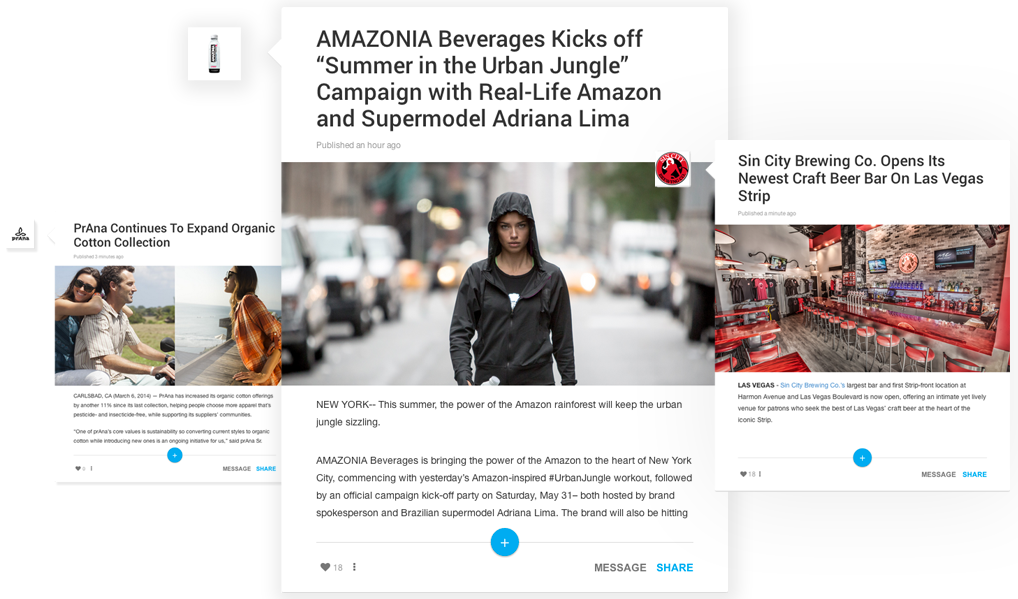Click SHARE on the AMAZONIA Beverages card
Screen dimensions: 1018x599
[675, 568]
